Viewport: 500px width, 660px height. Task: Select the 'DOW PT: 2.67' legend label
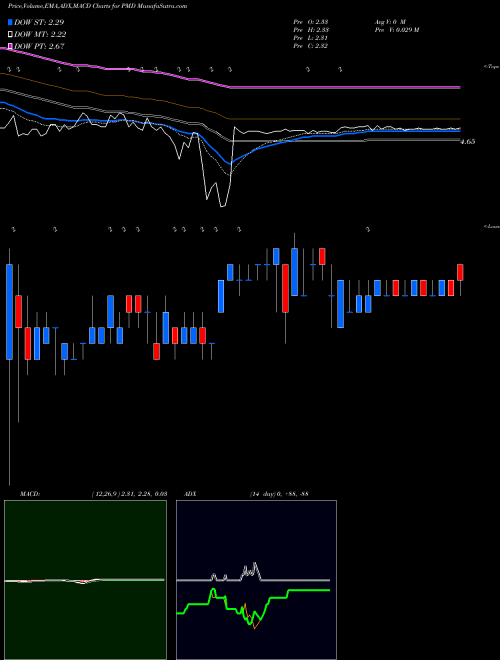tap(39, 46)
